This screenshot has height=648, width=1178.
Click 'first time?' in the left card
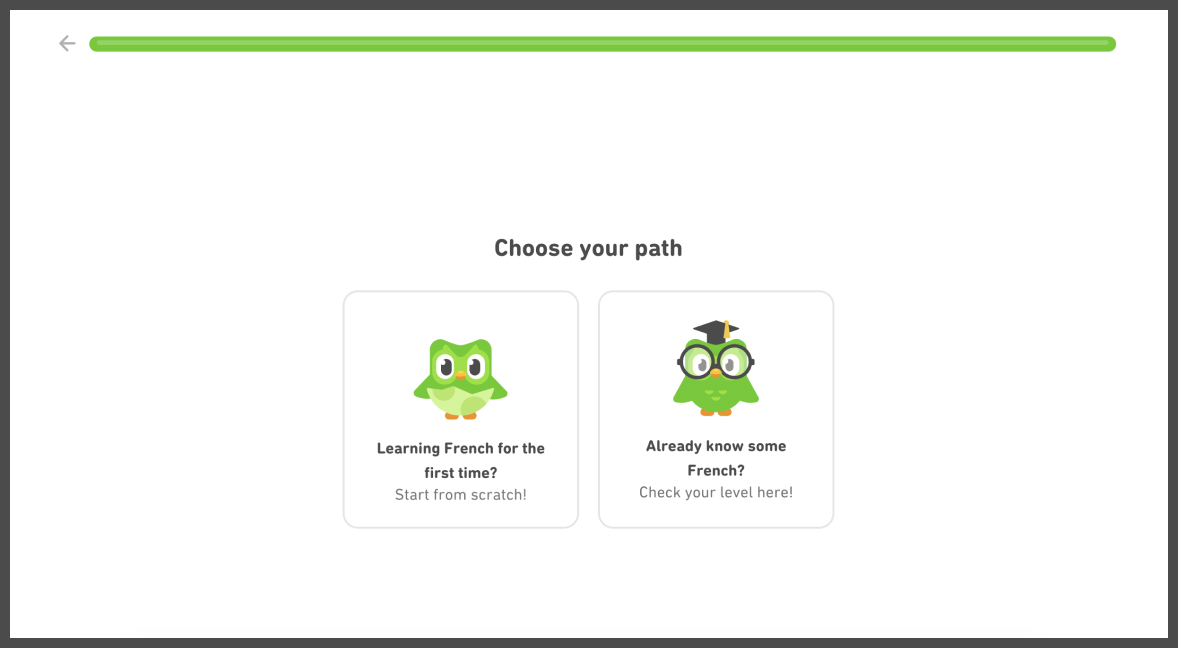(x=461, y=473)
